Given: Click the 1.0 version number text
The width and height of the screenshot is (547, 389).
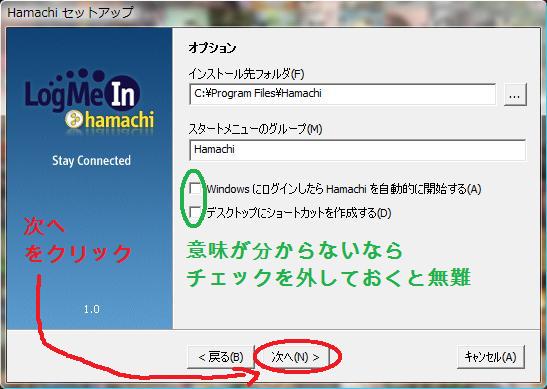Looking at the screenshot, I should [91, 309].
